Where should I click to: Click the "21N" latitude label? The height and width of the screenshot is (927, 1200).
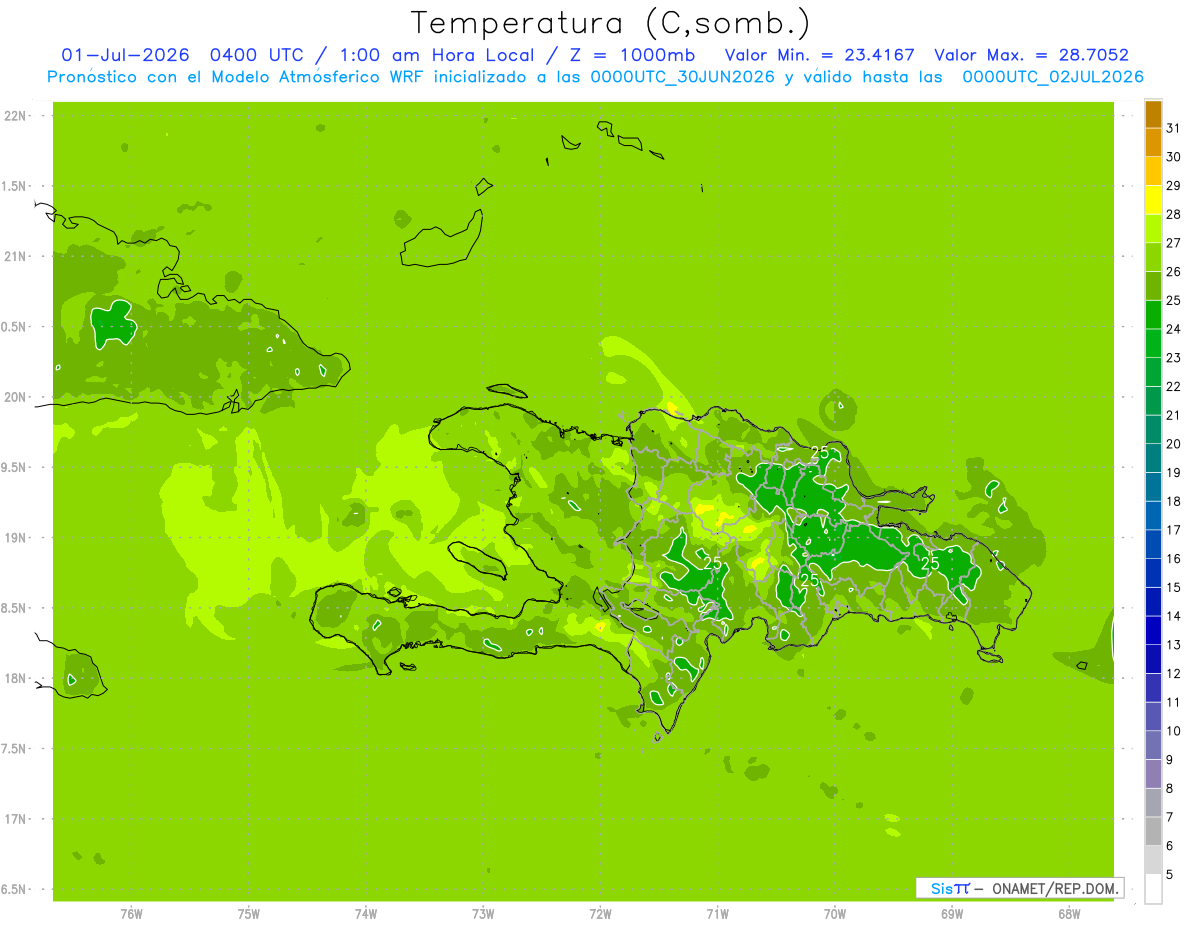click(x=15, y=257)
